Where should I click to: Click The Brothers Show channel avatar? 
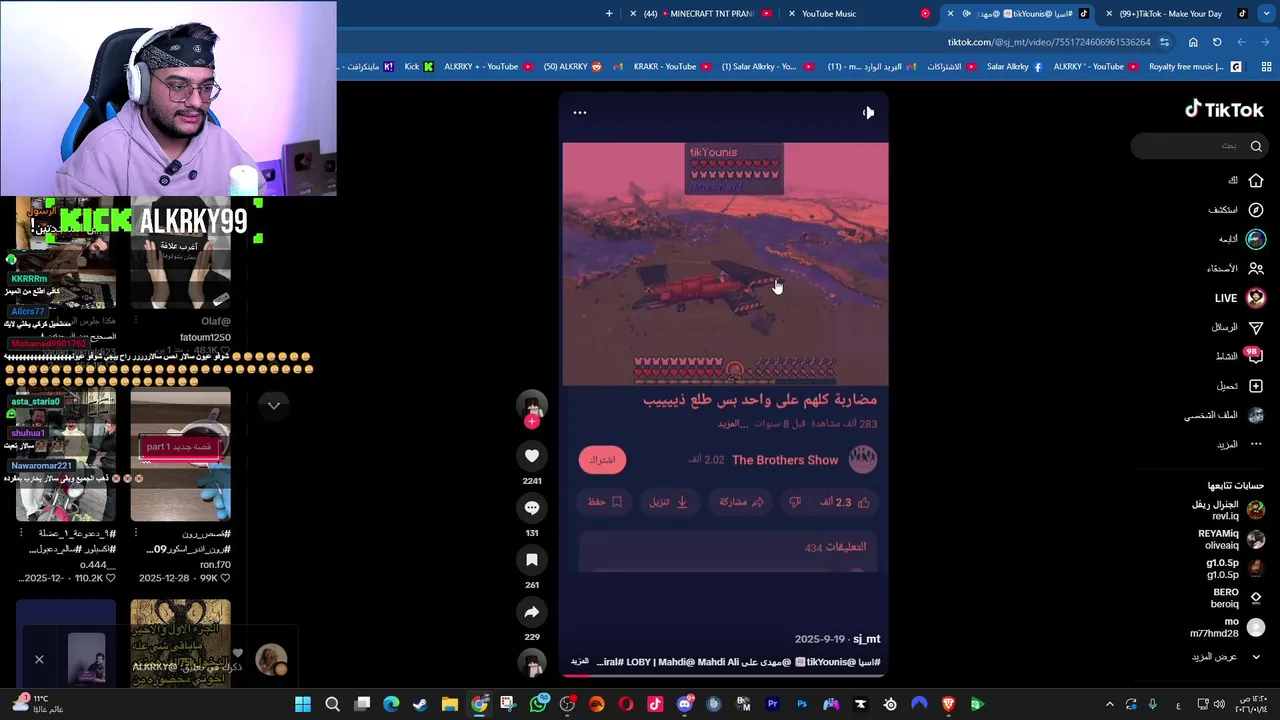[x=863, y=459]
